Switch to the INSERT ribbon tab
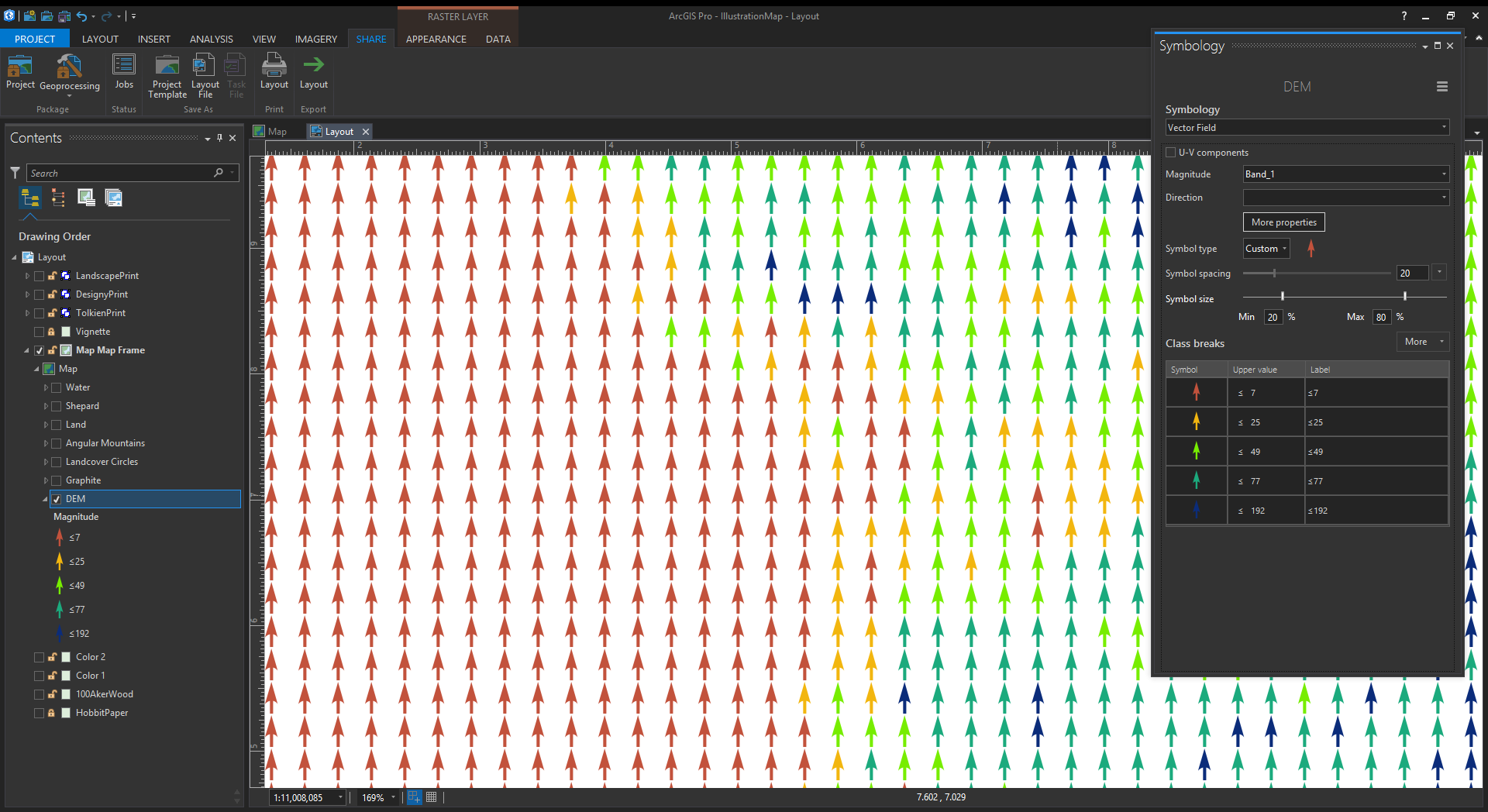This screenshot has height=812, width=1488. (x=154, y=39)
